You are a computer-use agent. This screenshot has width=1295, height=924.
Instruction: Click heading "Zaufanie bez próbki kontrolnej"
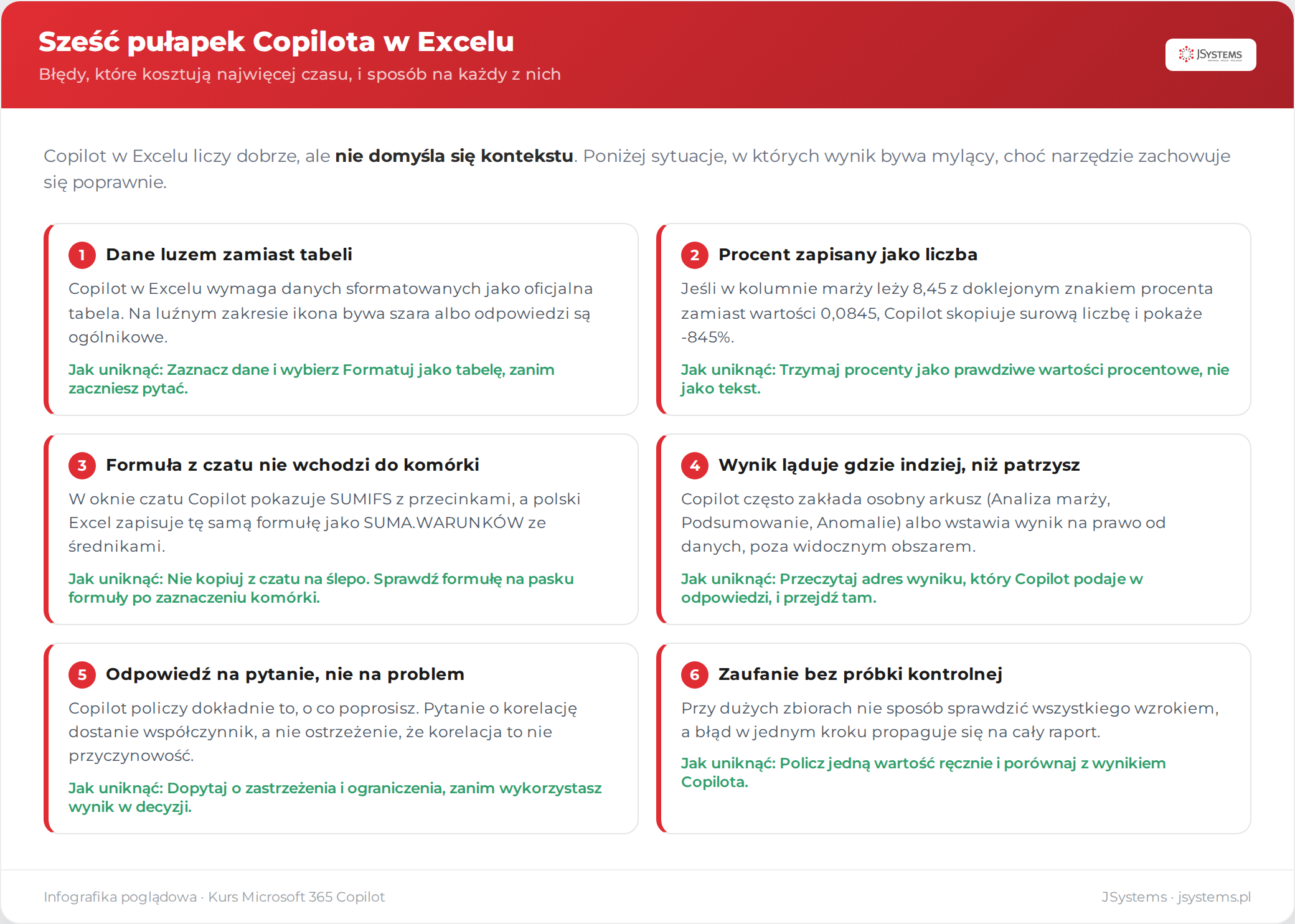(860, 674)
